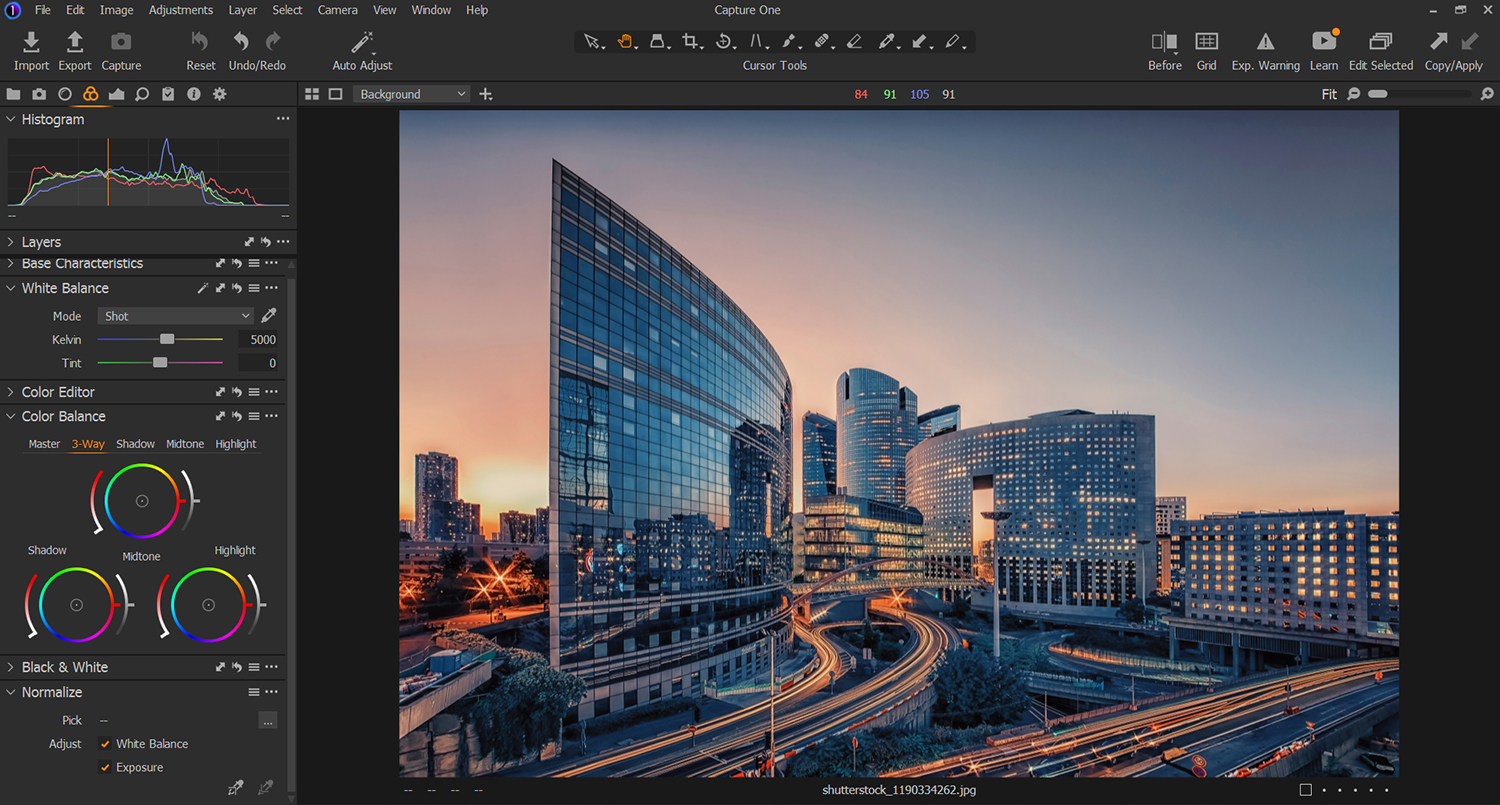This screenshot has height=805, width=1500.
Task: Activate the Pan cursor tool
Action: tap(624, 41)
